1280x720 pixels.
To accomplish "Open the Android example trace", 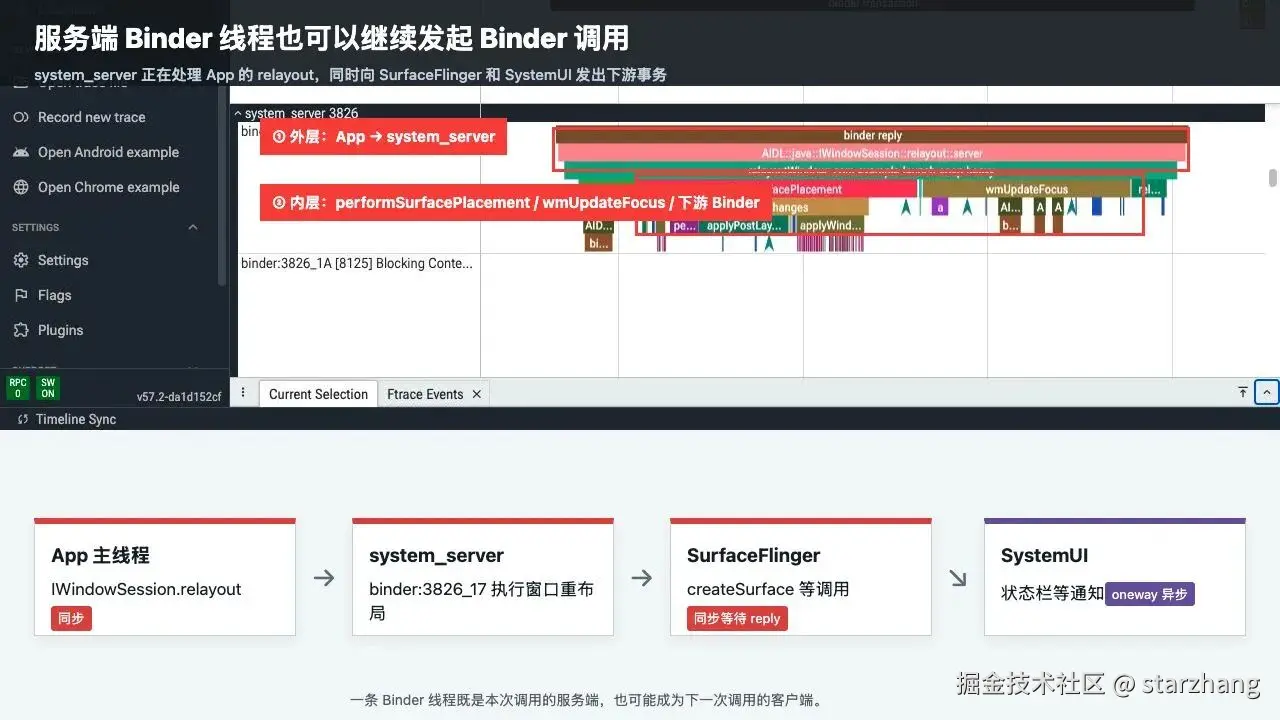I will [108, 152].
